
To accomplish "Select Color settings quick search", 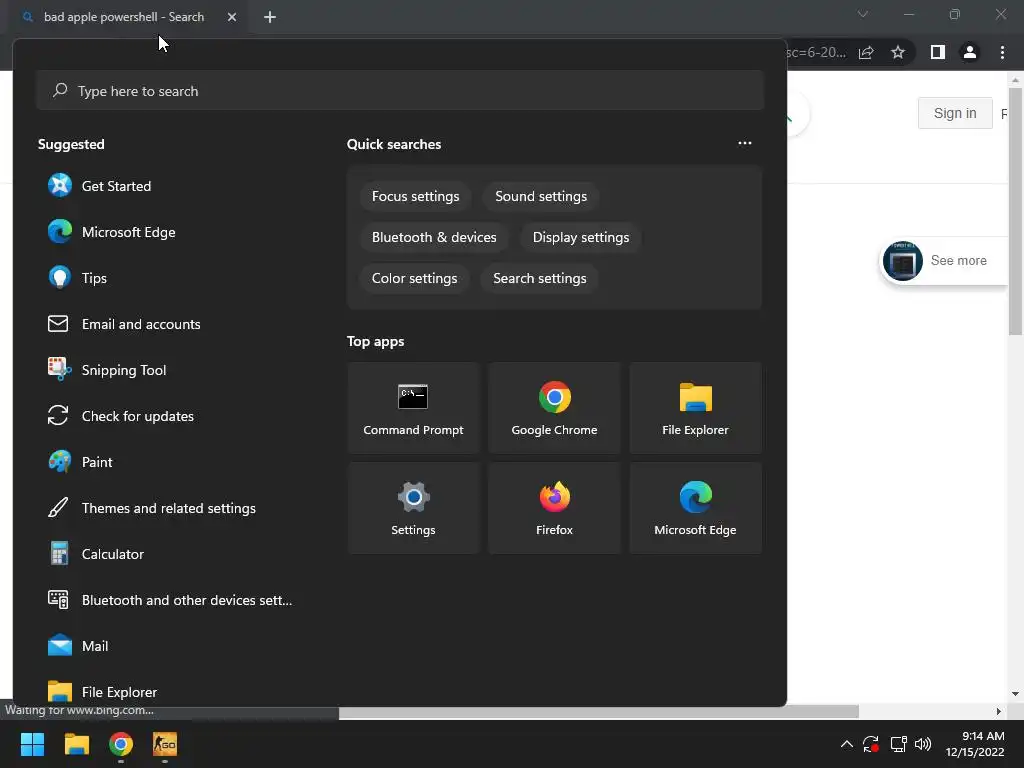I will click(415, 279).
